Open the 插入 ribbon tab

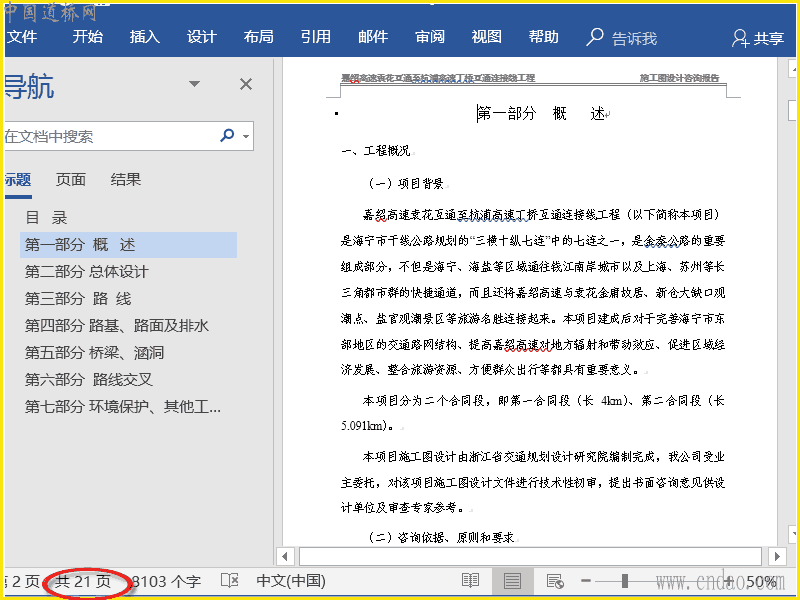pyautogui.click(x=144, y=37)
